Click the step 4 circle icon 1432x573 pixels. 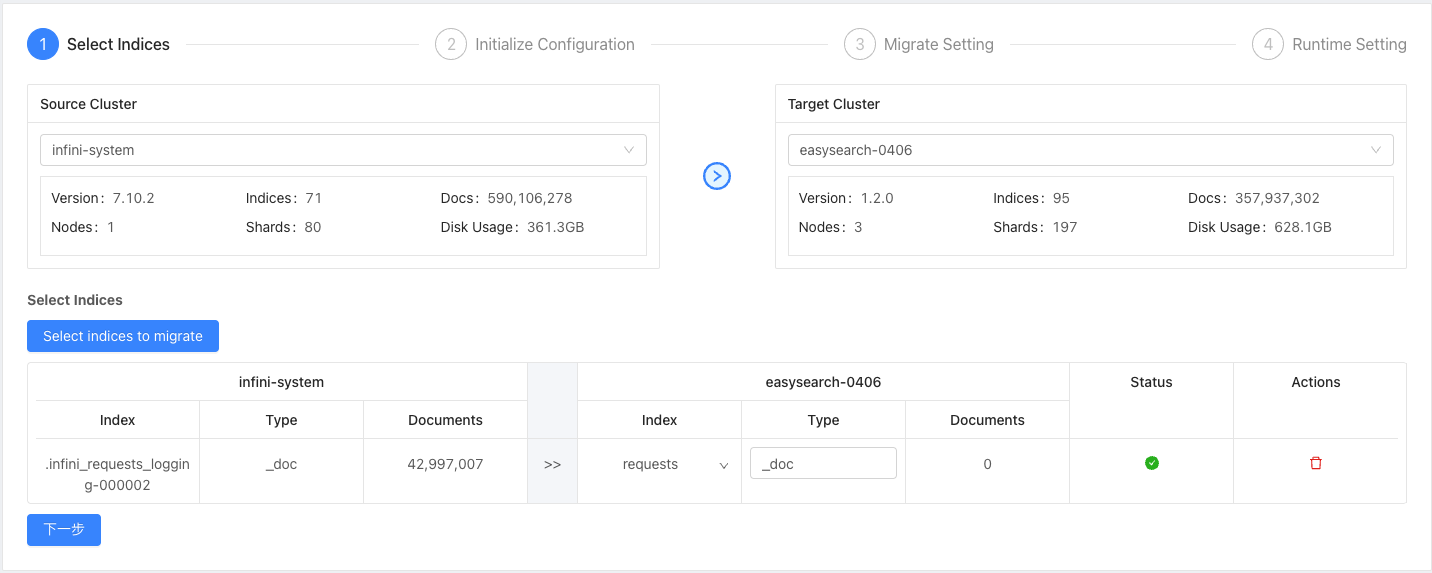click(1268, 44)
